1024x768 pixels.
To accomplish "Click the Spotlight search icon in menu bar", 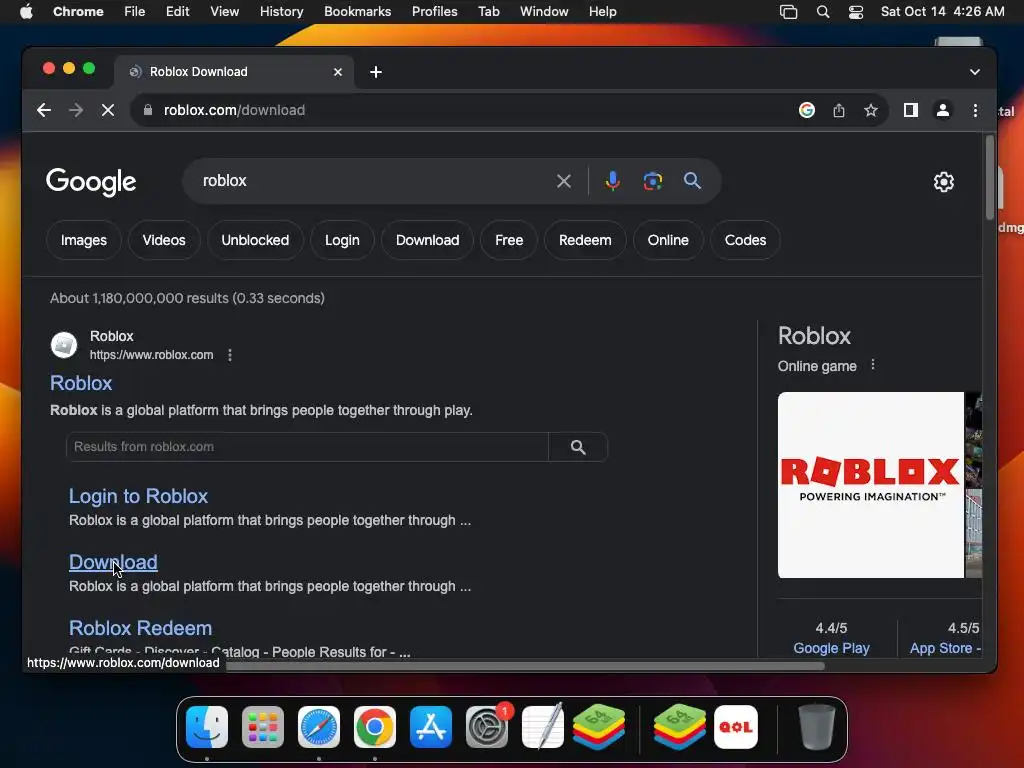I will (x=823, y=12).
